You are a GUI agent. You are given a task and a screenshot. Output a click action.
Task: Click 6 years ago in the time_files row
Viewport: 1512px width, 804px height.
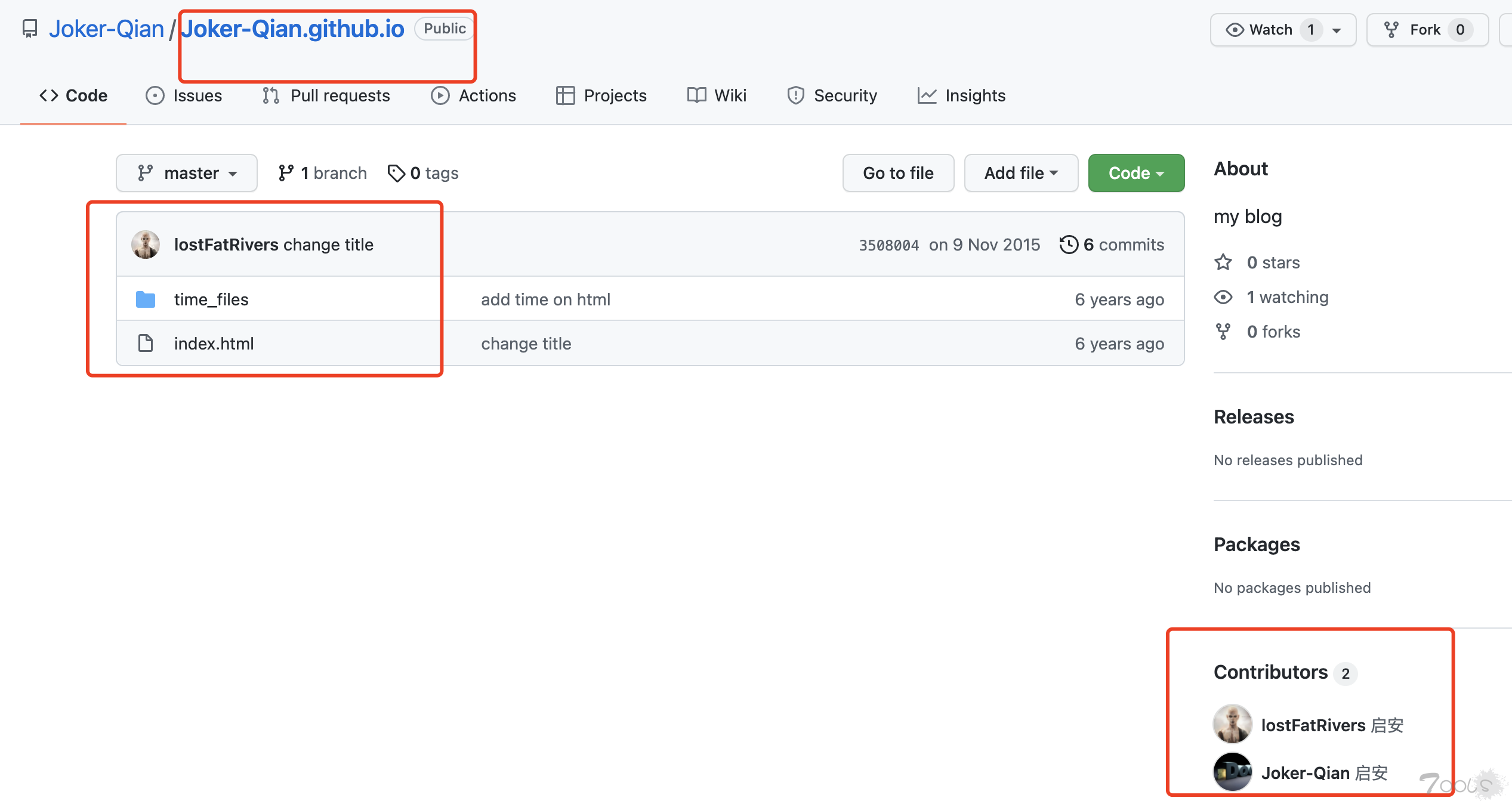coord(1119,299)
